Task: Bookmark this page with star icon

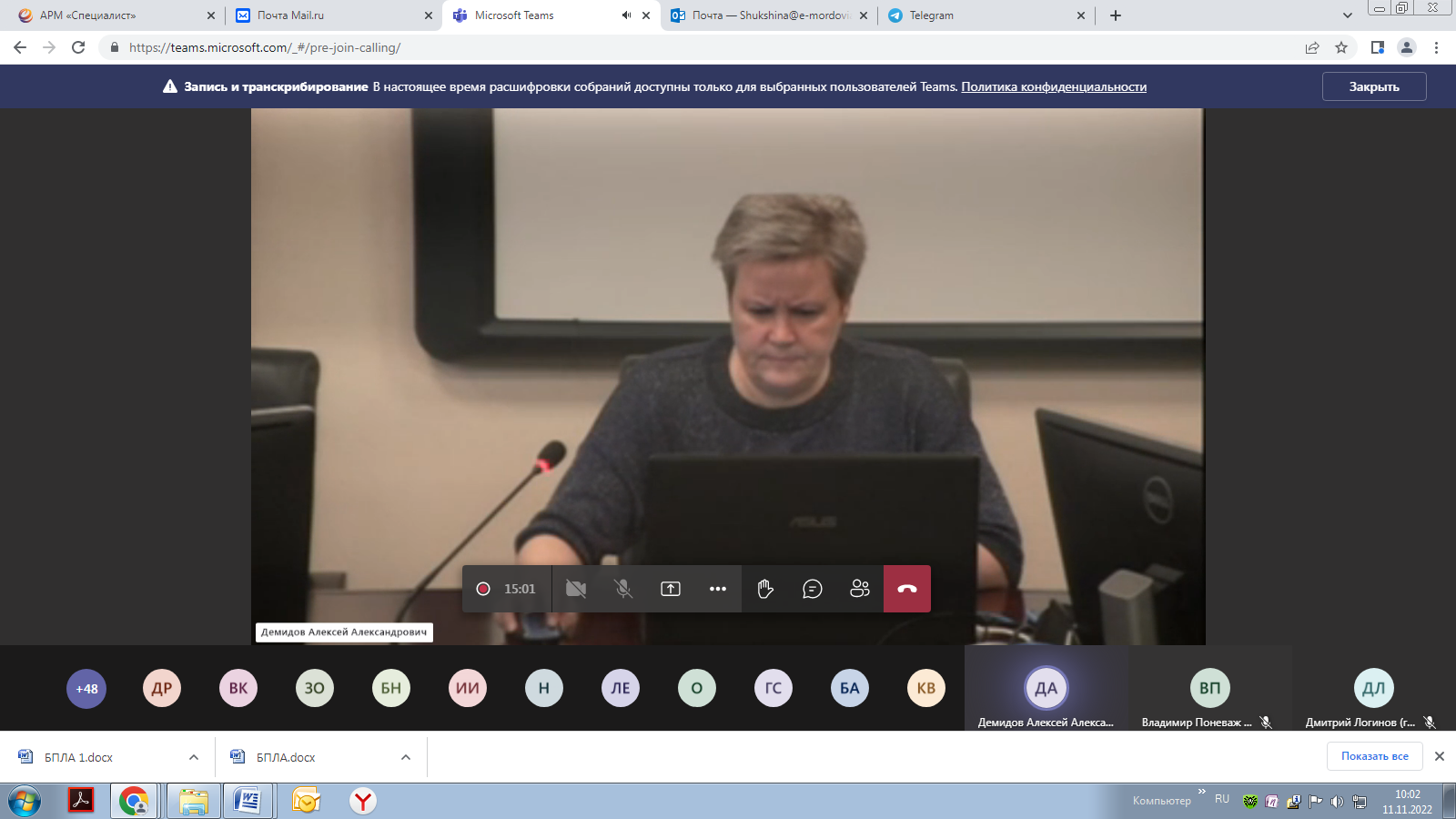Action: point(1341,47)
